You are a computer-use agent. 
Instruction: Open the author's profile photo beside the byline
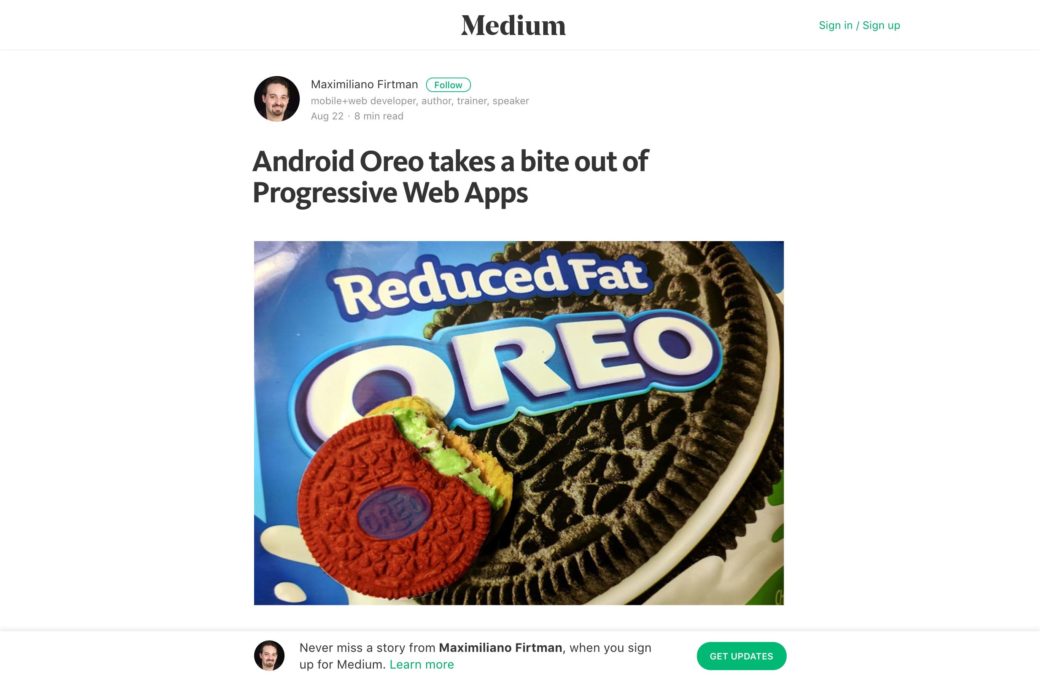277,98
